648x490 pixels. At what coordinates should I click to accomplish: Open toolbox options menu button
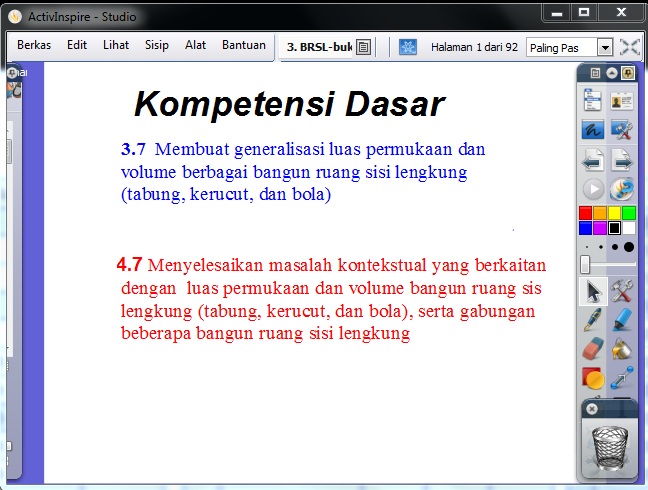click(x=596, y=73)
